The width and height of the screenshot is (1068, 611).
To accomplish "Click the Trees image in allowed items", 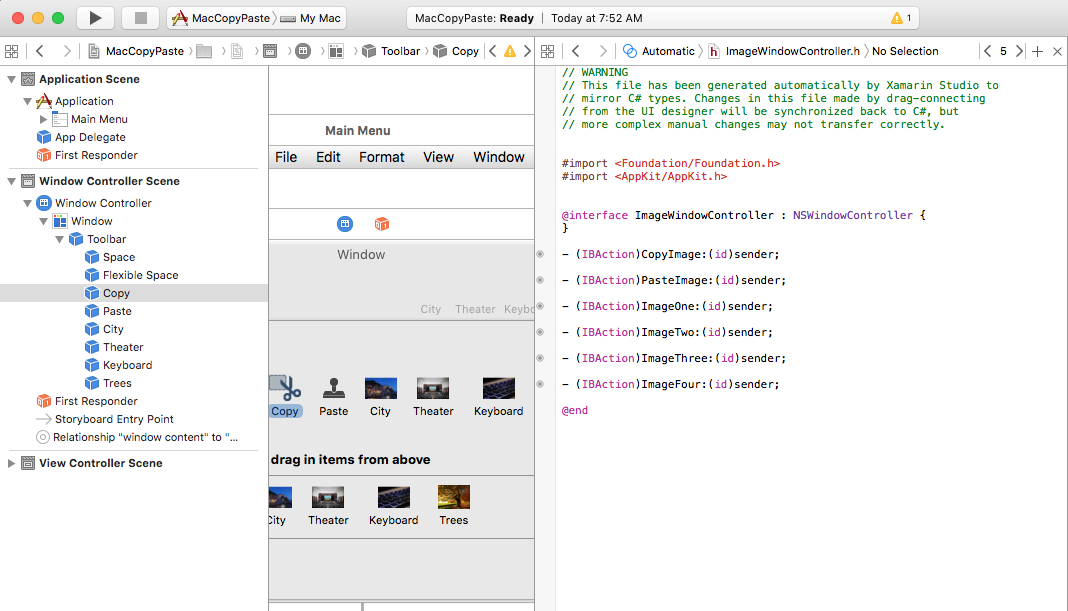I will pos(453,497).
